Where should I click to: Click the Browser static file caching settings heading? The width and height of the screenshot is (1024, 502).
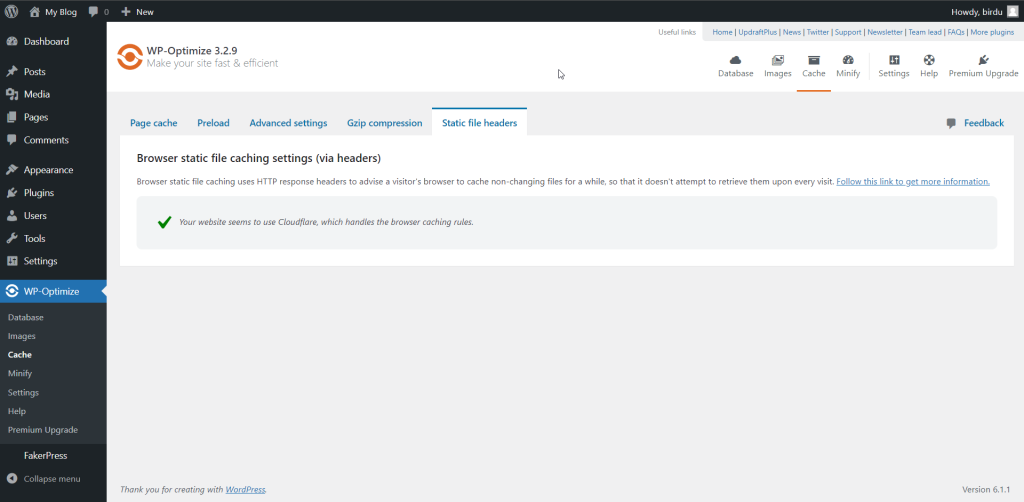tap(259, 159)
